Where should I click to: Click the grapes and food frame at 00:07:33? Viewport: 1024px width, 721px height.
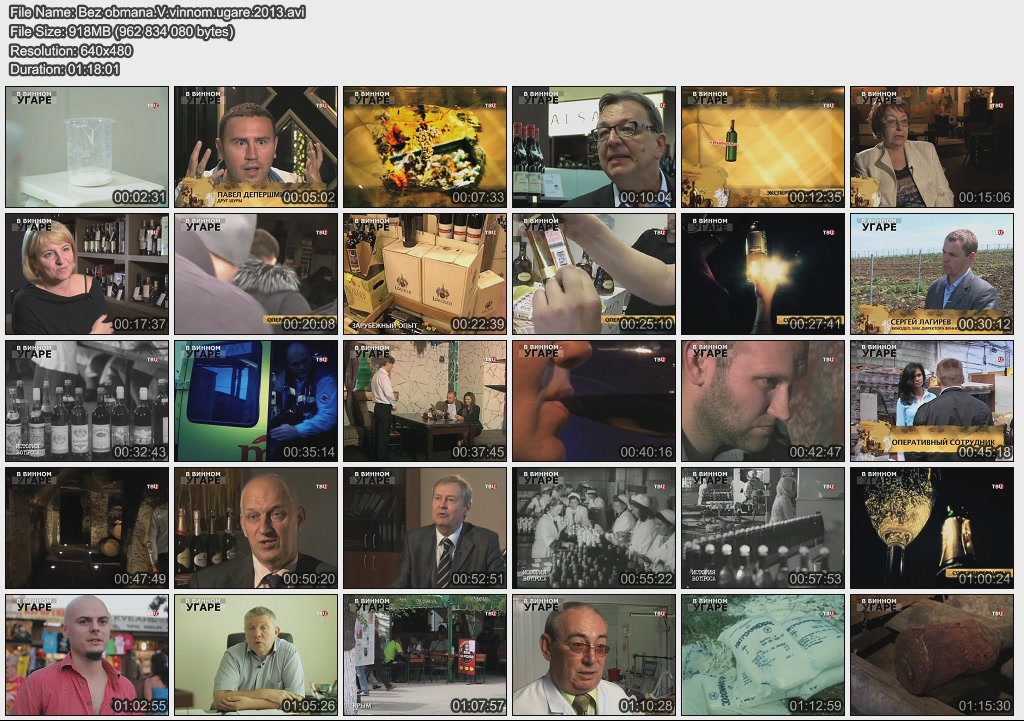(425, 146)
